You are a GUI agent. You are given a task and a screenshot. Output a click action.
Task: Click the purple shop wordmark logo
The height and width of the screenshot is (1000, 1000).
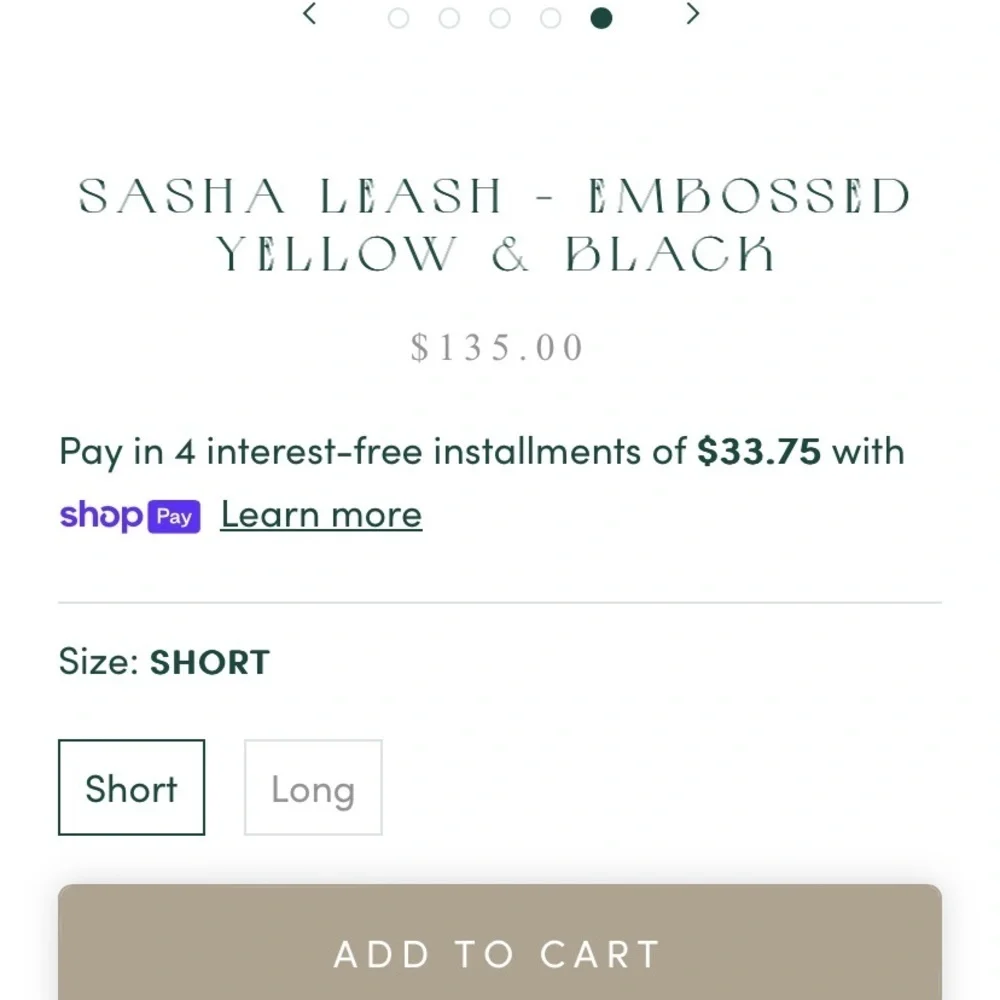(x=101, y=515)
